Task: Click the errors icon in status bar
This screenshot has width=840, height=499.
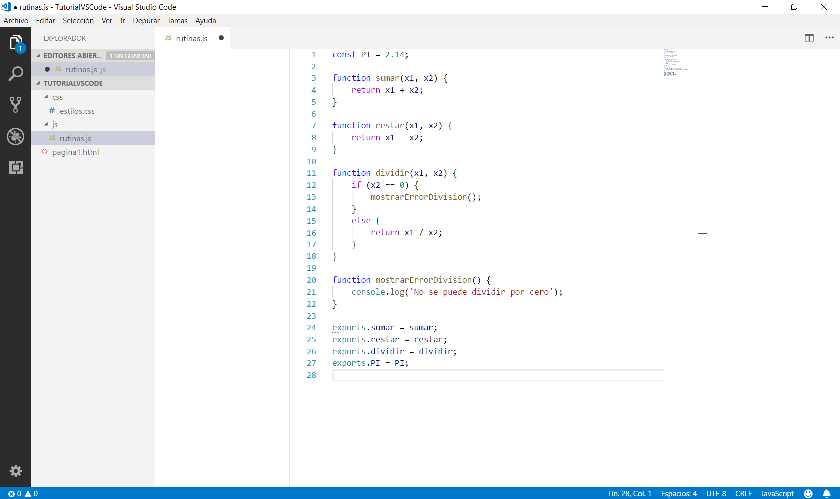Action: 11,494
